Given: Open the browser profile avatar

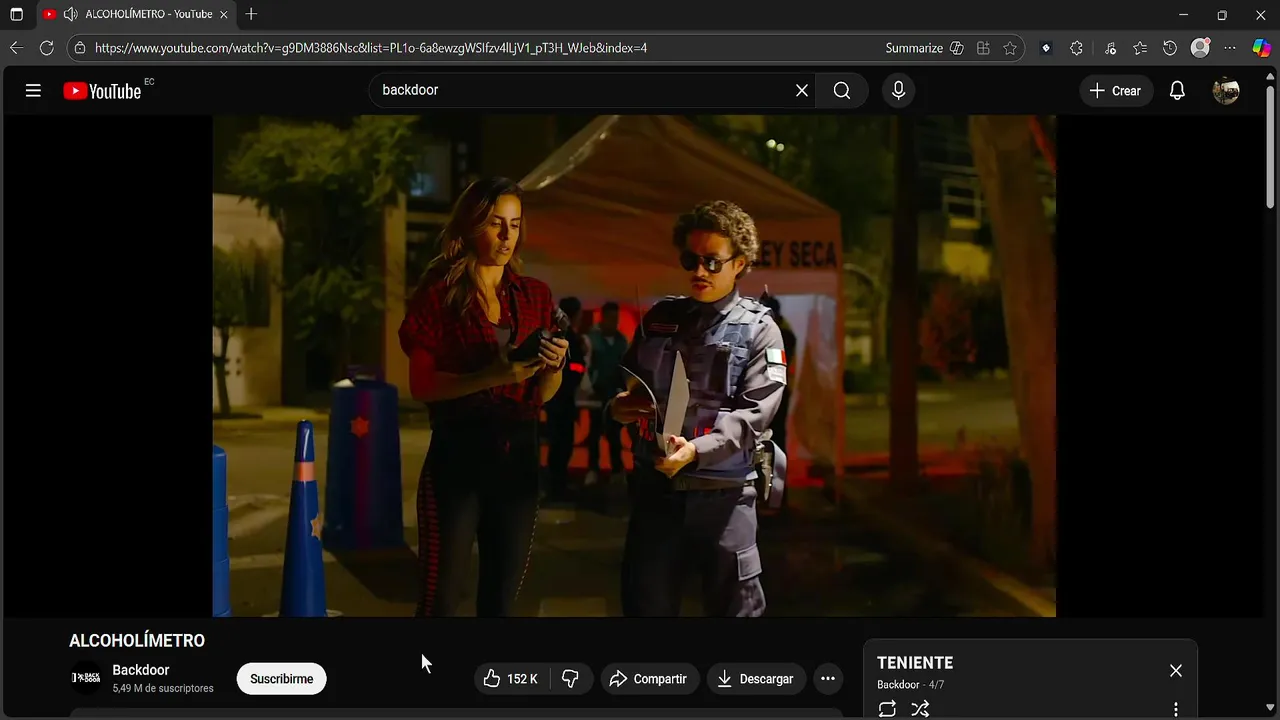Looking at the screenshot, I should 1201,48.
